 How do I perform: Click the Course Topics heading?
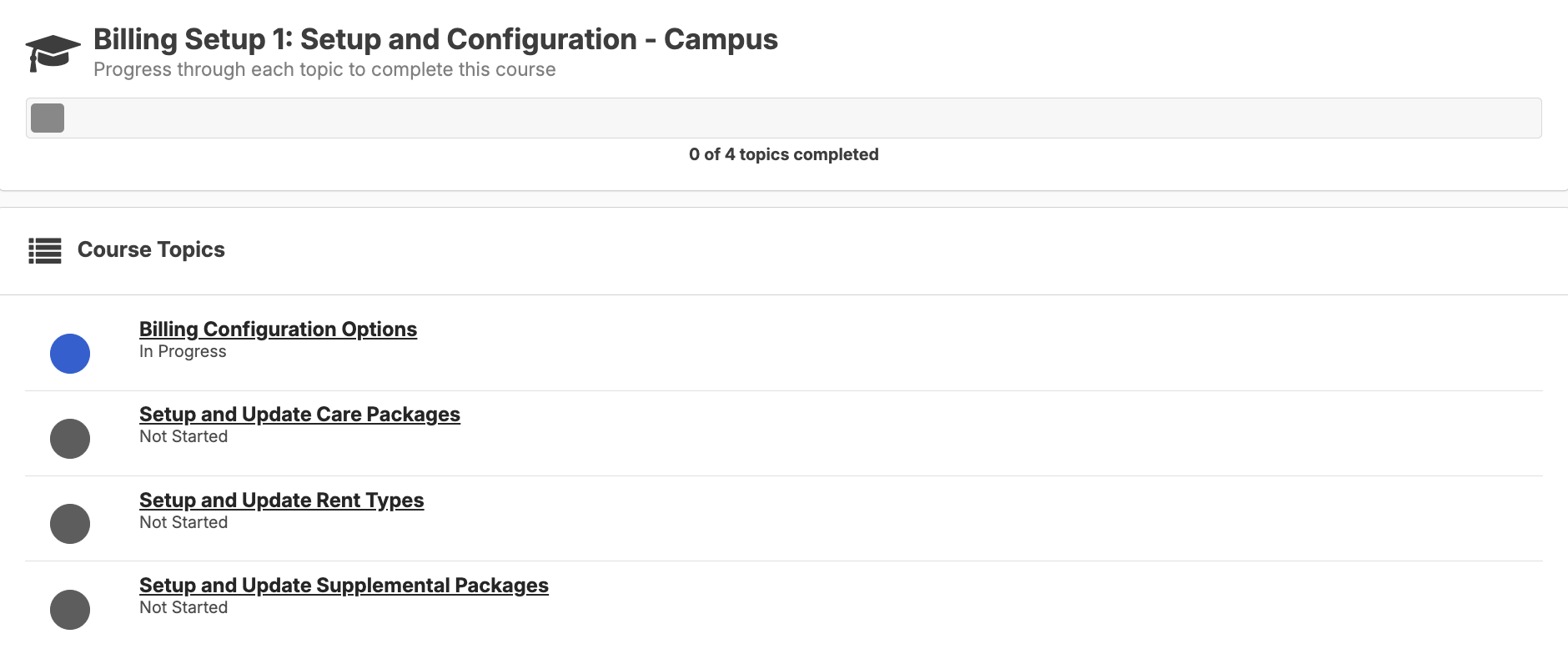(x=151, y=249)
